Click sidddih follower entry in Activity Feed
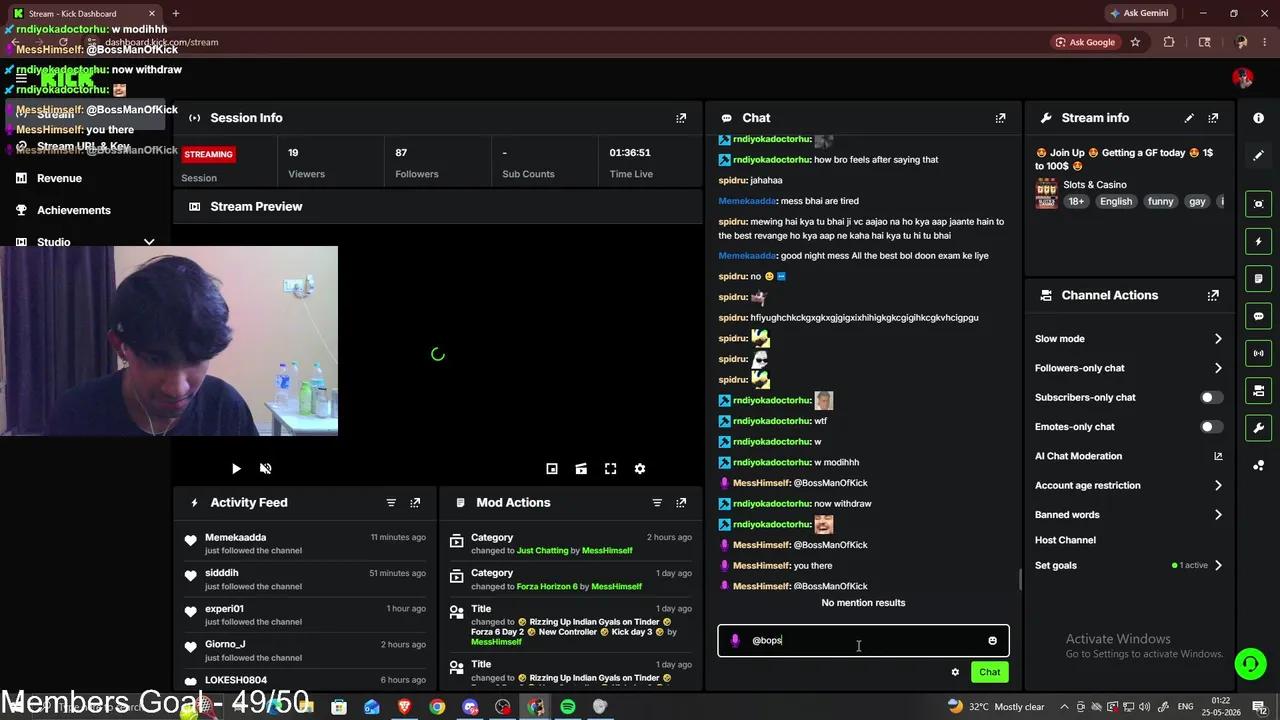Viewport: 1280px width, 720px height. point(305,580)
